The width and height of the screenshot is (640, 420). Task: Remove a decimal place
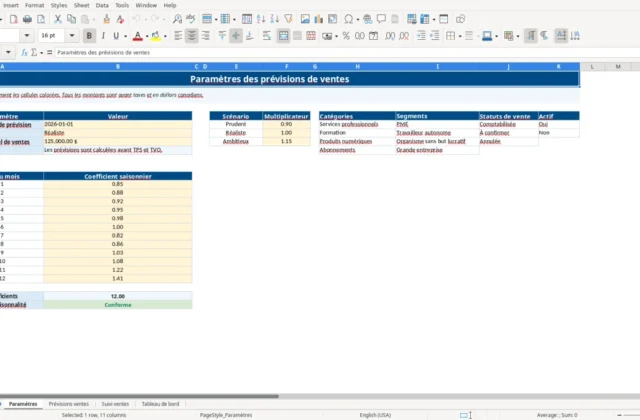tap(404, 36)
